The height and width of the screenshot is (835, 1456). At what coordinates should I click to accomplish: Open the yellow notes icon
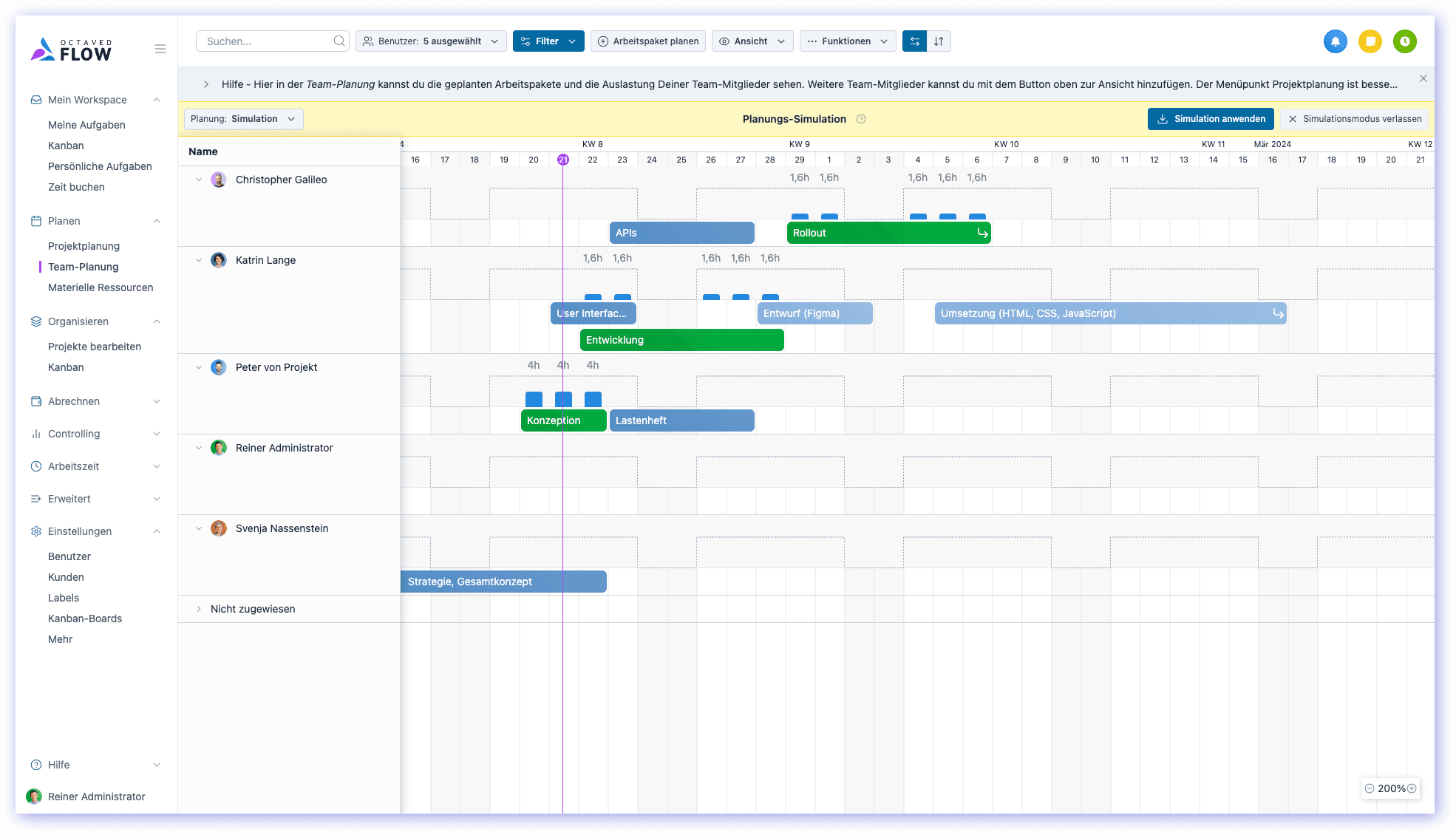click(x=1370, y=41)
